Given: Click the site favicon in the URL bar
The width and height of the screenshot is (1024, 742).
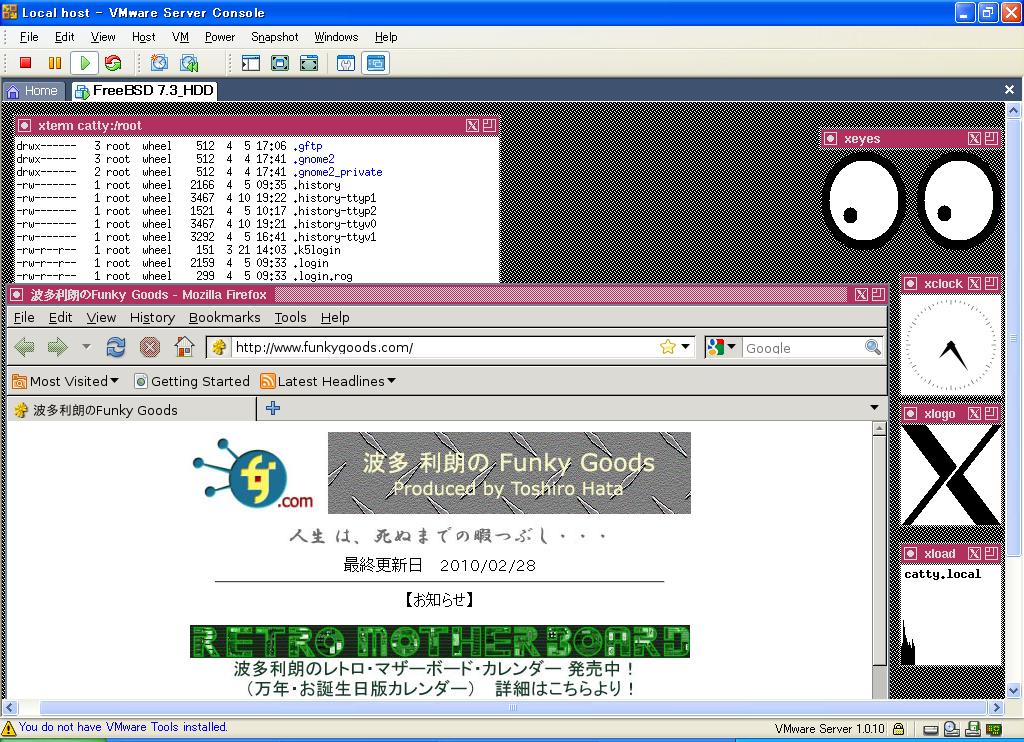Looking at the screenshot, I should 219,347.
